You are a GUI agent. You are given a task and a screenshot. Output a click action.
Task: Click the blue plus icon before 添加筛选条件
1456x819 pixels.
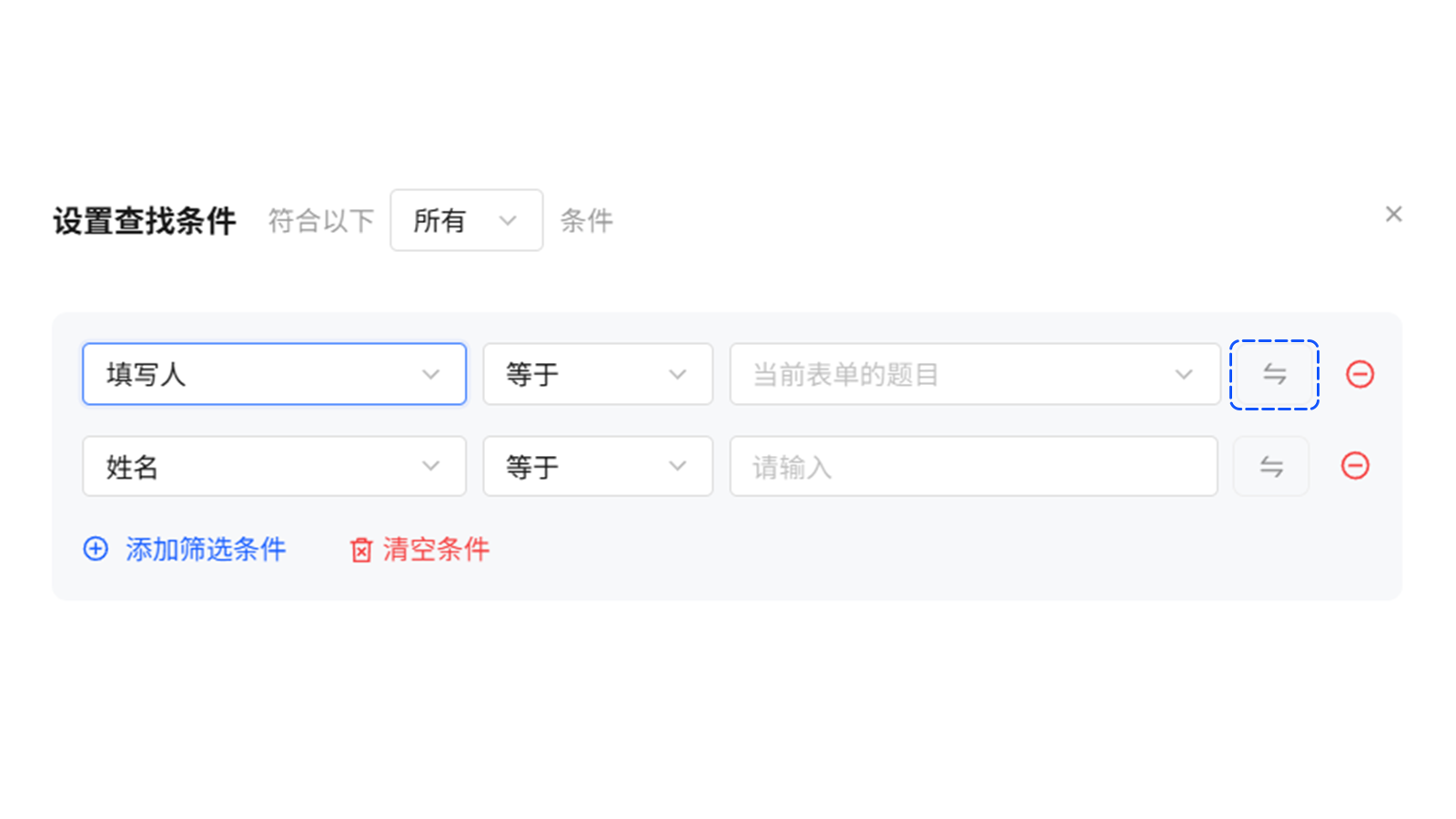tap(96, 549)
